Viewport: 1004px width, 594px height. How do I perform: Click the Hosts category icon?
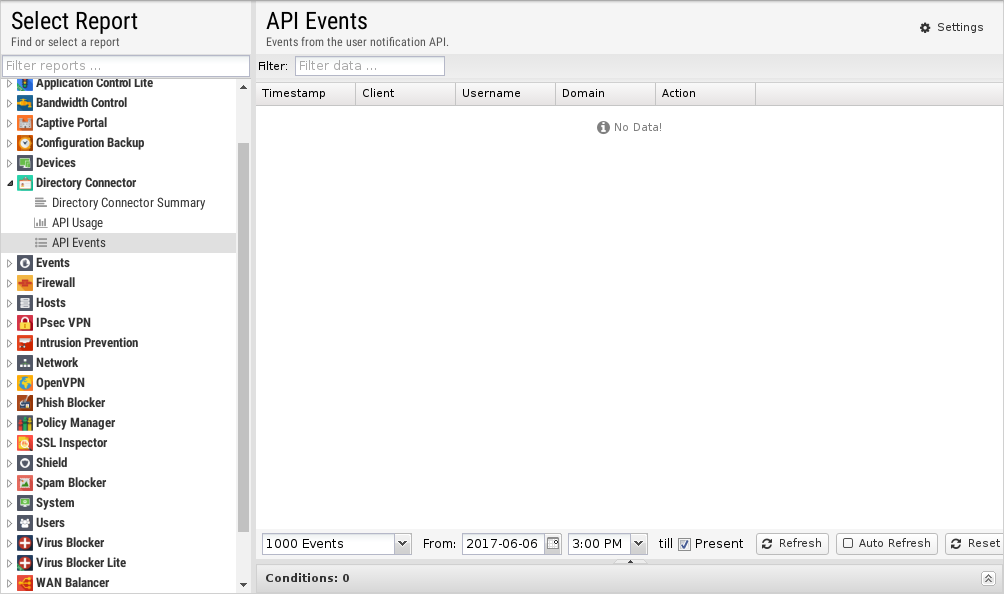(24, 303)
